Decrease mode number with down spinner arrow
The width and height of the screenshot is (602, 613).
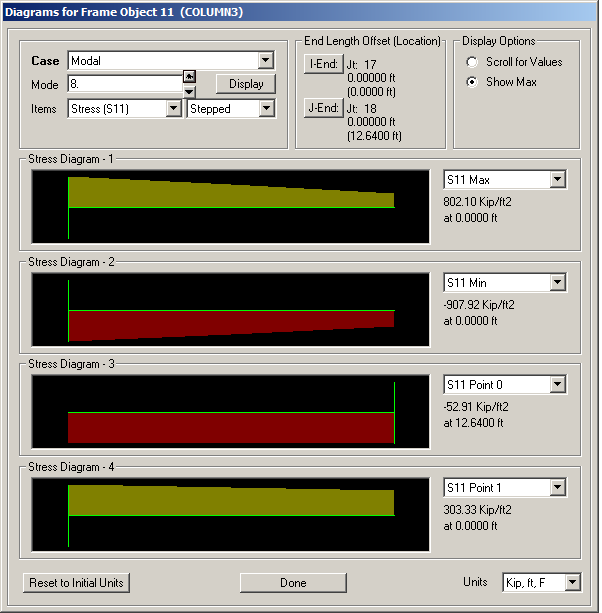point(189,91)
